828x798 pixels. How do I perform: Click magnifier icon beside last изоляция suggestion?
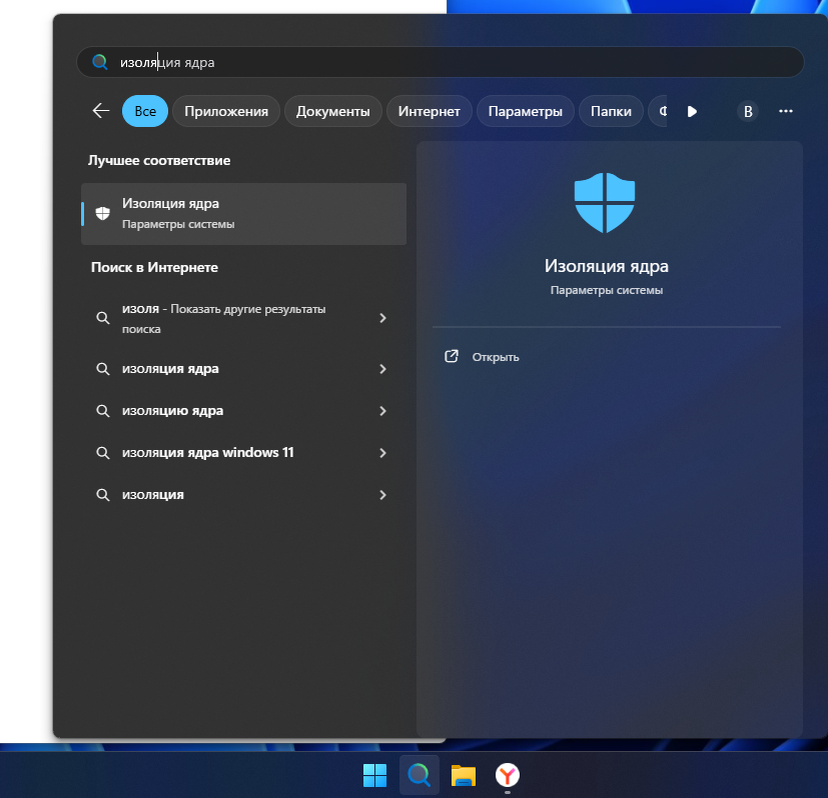coord(103,495)
